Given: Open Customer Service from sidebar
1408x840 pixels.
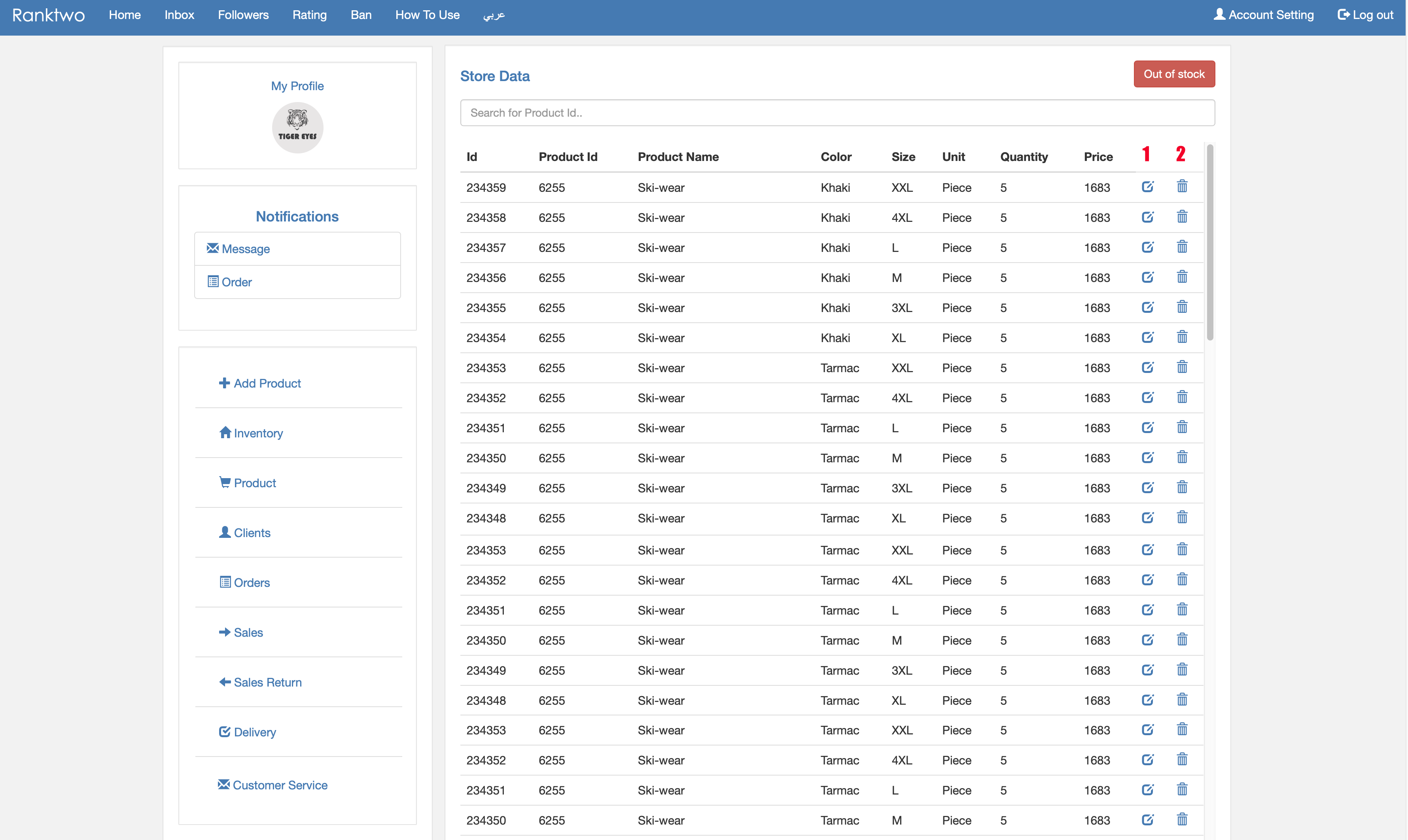Looking at the screenshot, I should [x=272, y=785].
